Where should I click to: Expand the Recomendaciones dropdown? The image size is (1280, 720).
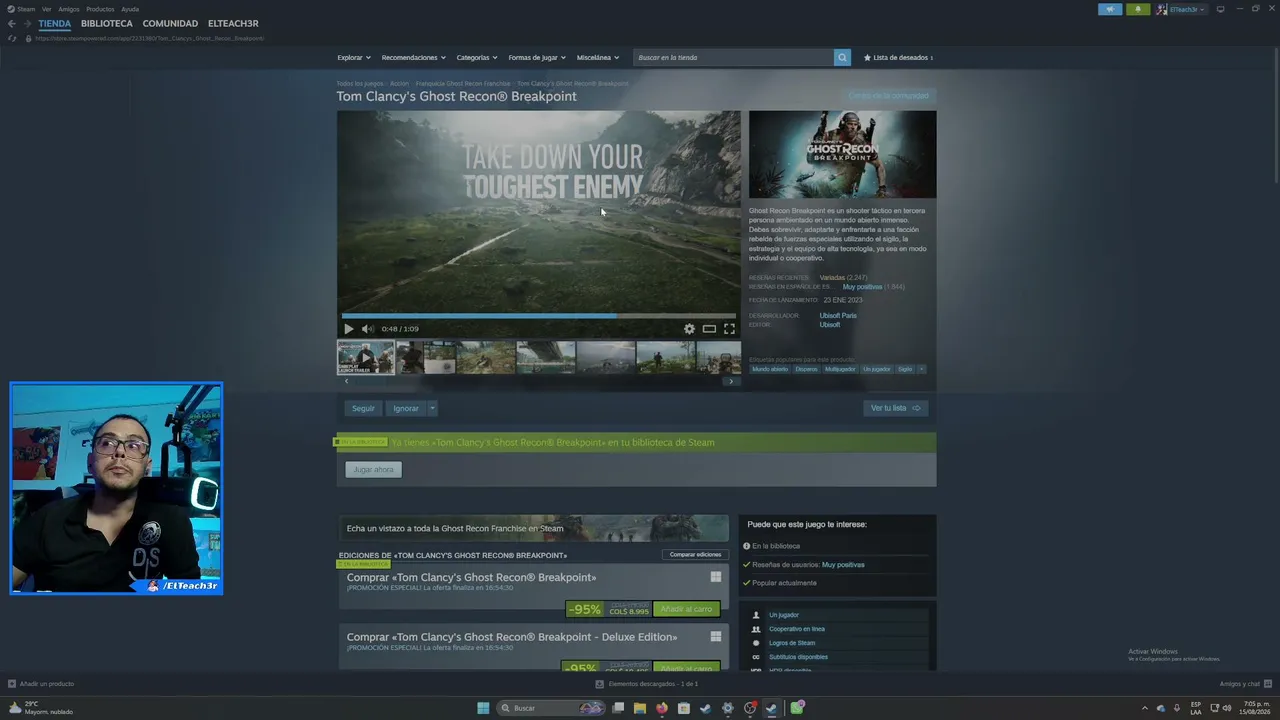414,58
